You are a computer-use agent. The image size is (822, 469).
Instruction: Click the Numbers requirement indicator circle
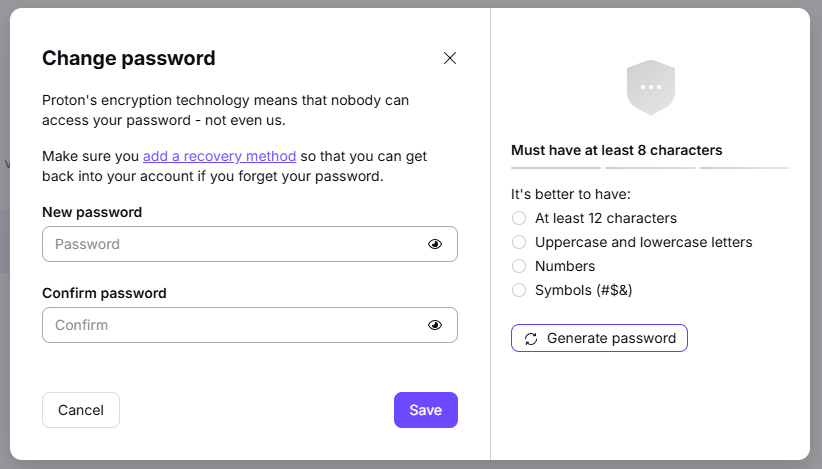[518, 266]
